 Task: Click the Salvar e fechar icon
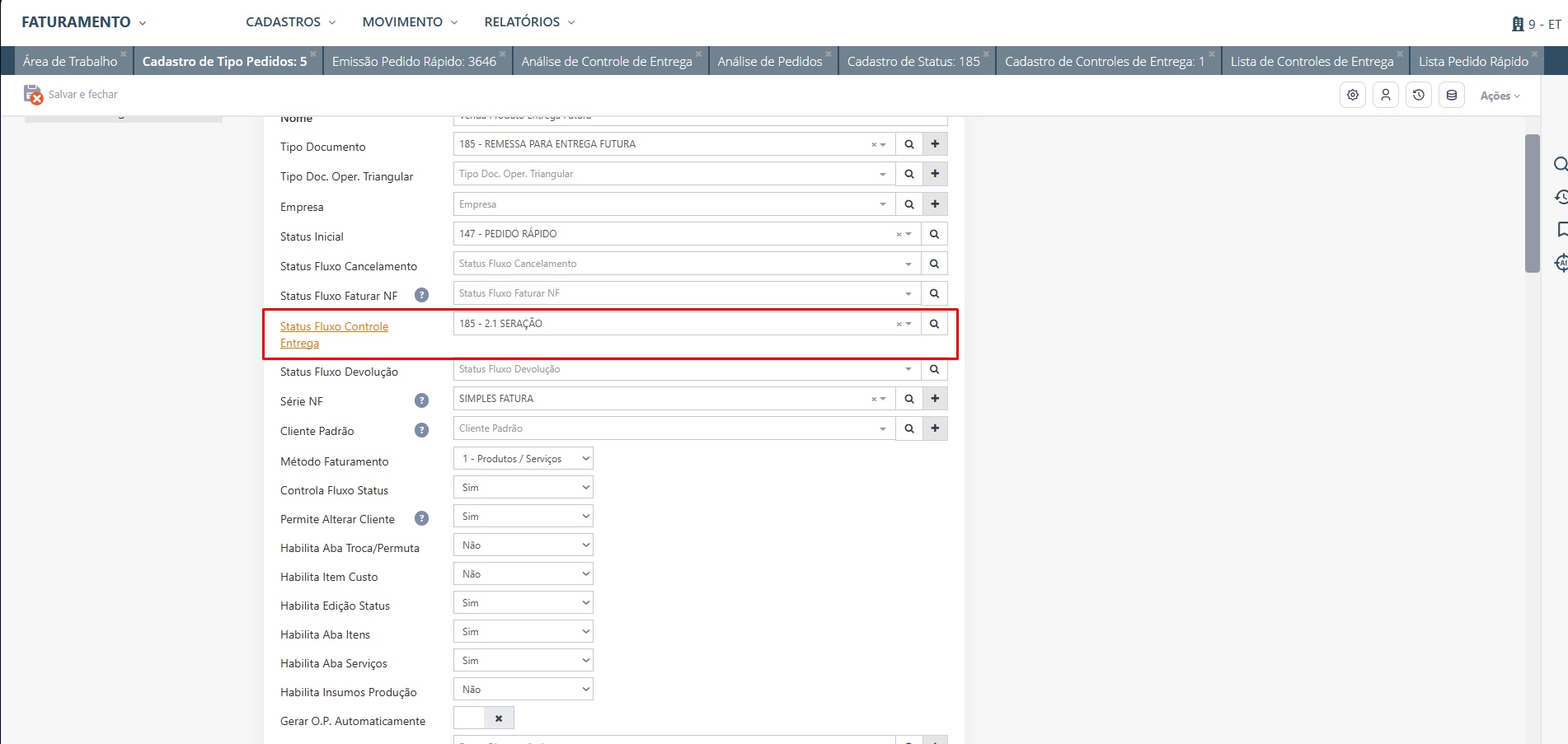coord(33,95)
